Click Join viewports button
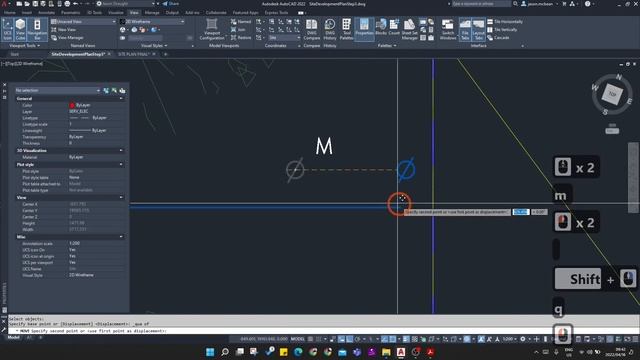640x360 pixels. click(238, 30)
